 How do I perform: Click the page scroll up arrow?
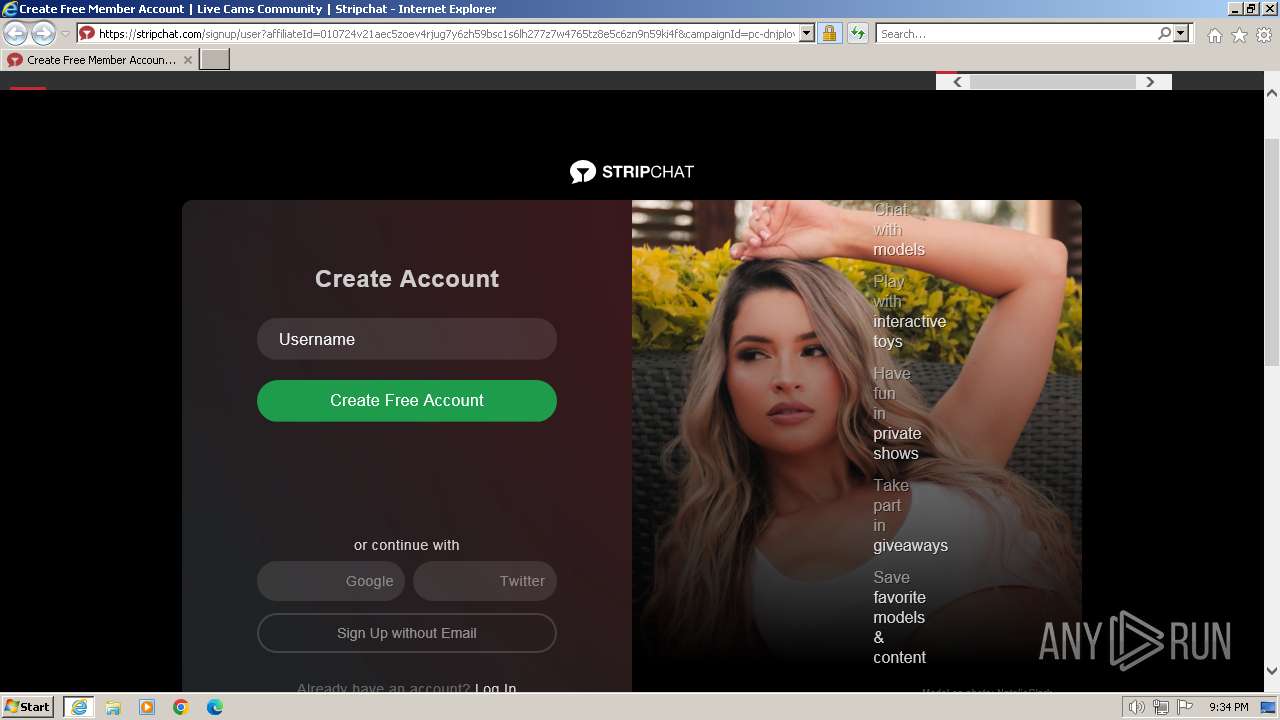[x=1272, y=93]
